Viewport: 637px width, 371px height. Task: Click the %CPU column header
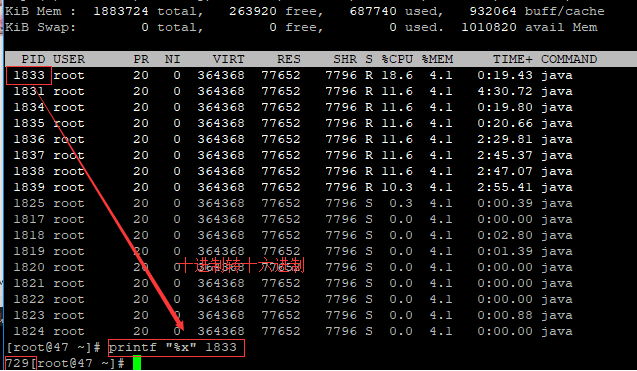pos(397,59)
